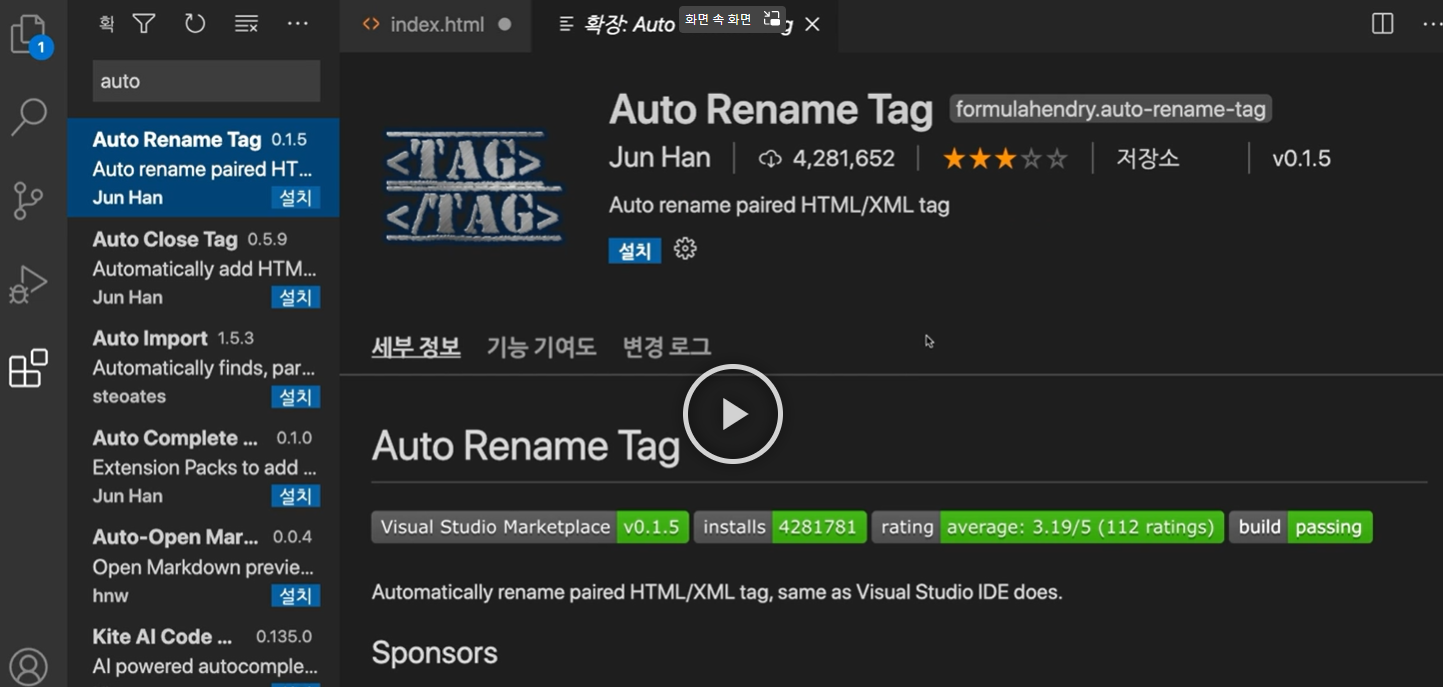
Task: Open the editor more actions ellipsis
Action: (x=1432, y=24)
